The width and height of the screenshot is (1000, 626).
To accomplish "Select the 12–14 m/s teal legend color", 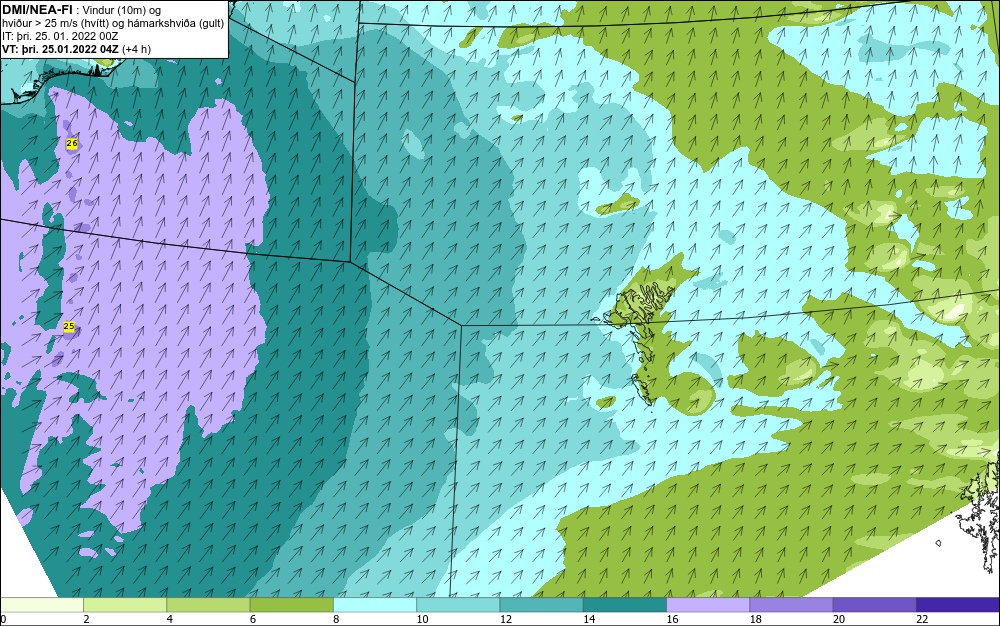I will pyautogui.click(x=541, y=605).
